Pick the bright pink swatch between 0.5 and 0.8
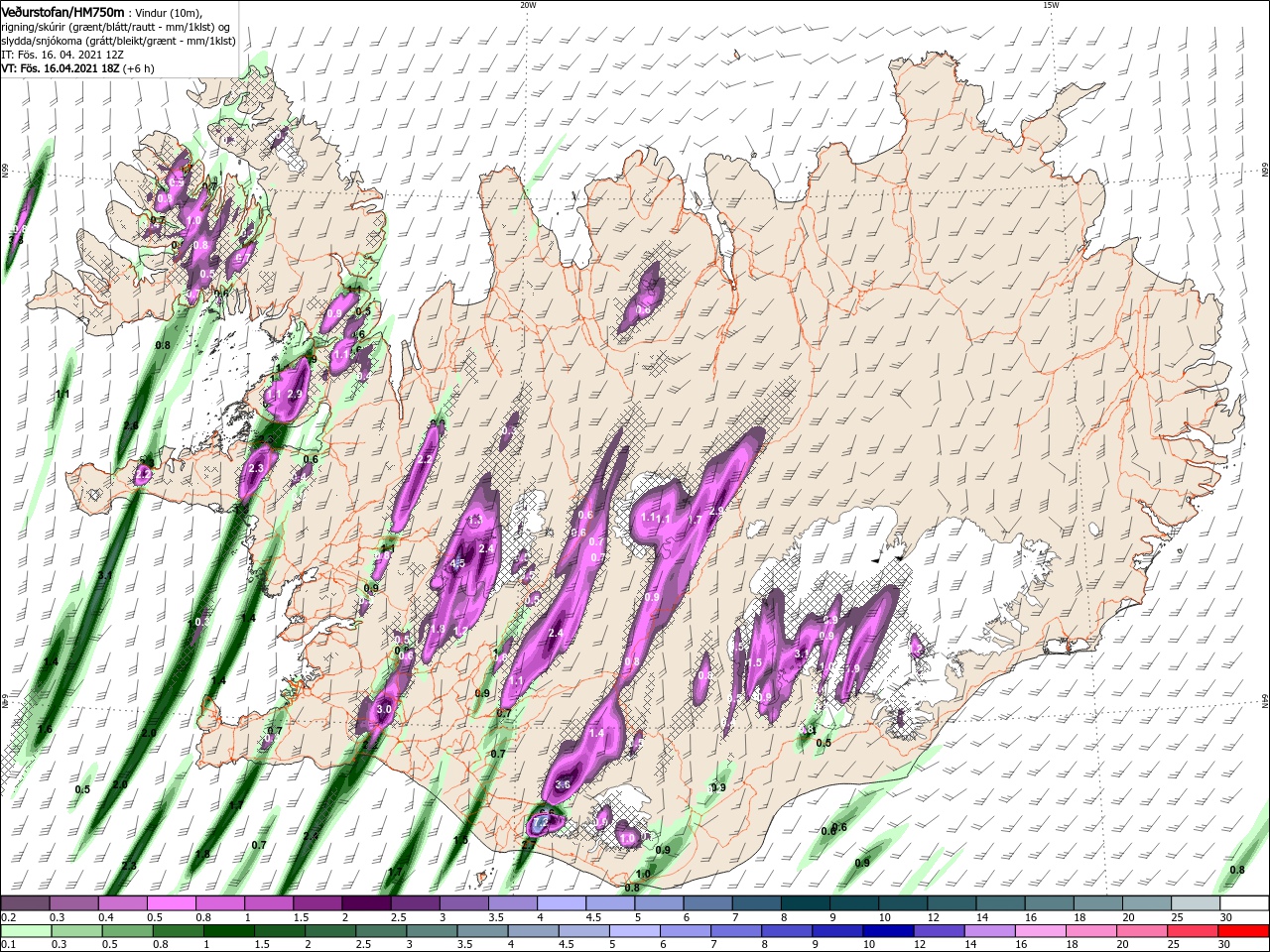The width and height of the screenshot is (1270, 952). click(x=172, y=903)
